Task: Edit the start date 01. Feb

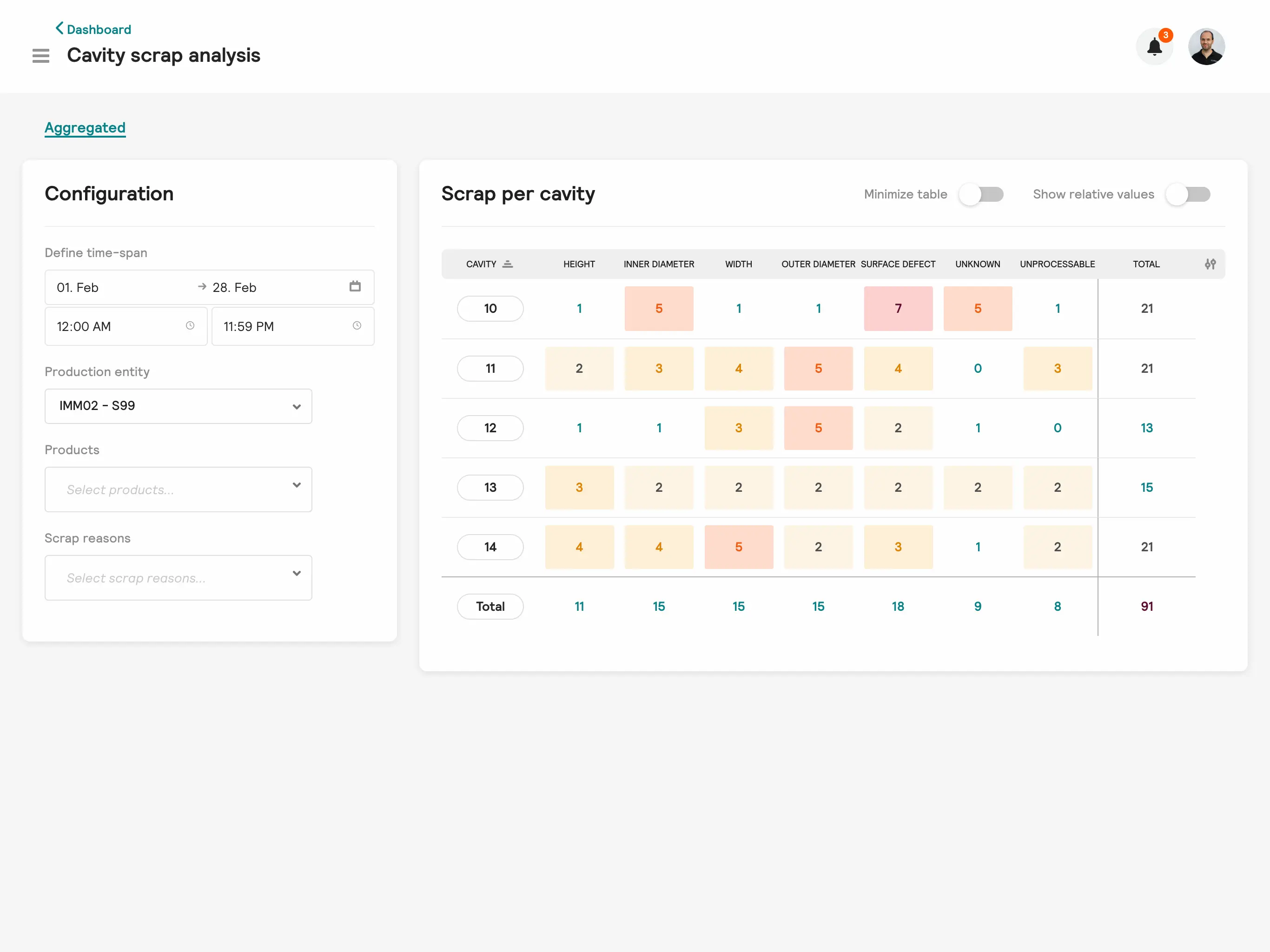Action: pos(78,288)
